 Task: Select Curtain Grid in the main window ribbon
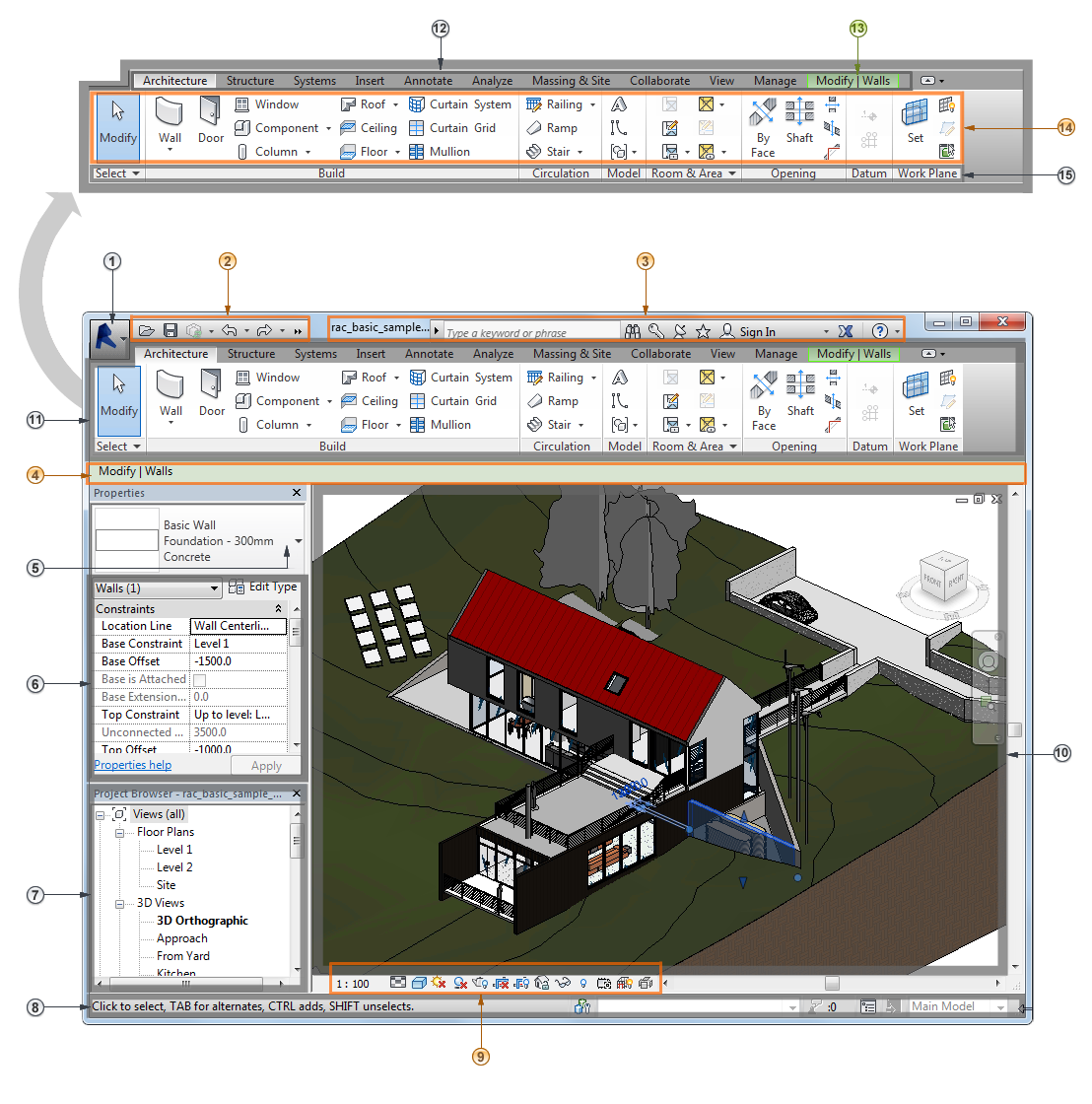coord(453,400)
